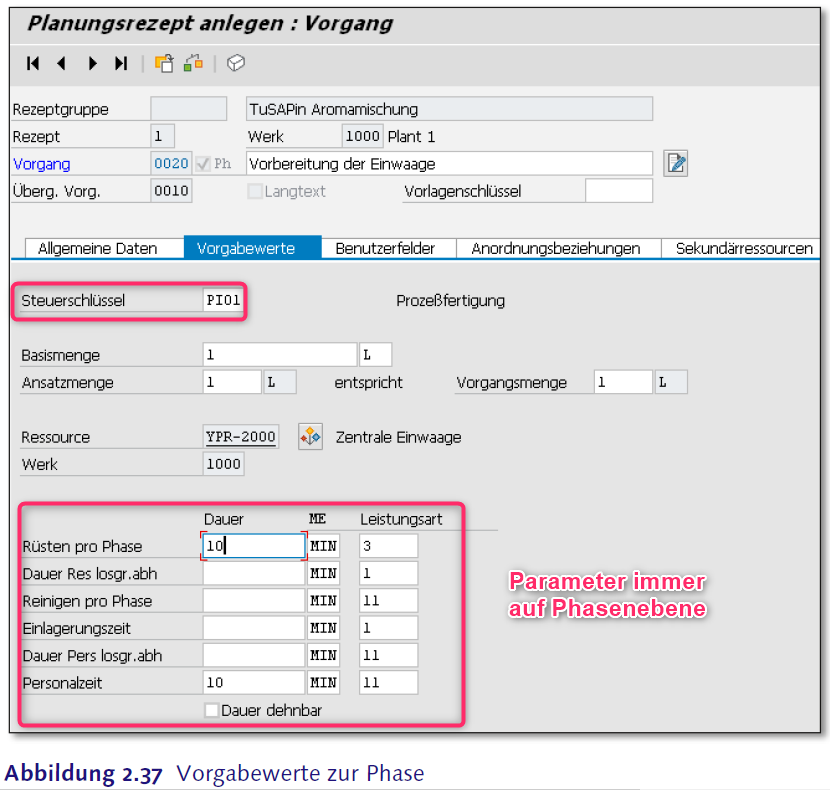Click the resource icon beside YPR-2000
This screenshot has height=790, width=830.
click(x=310, y=437)
